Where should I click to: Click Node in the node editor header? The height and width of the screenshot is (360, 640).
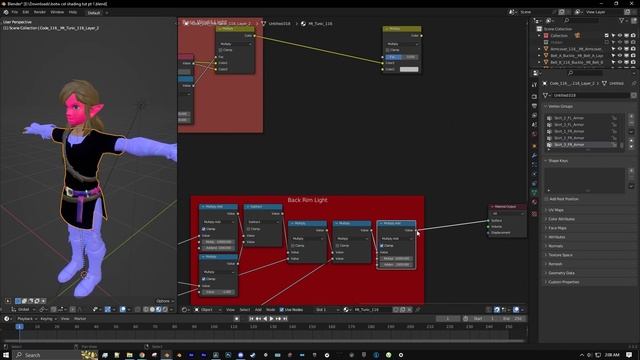click(270, 310)
